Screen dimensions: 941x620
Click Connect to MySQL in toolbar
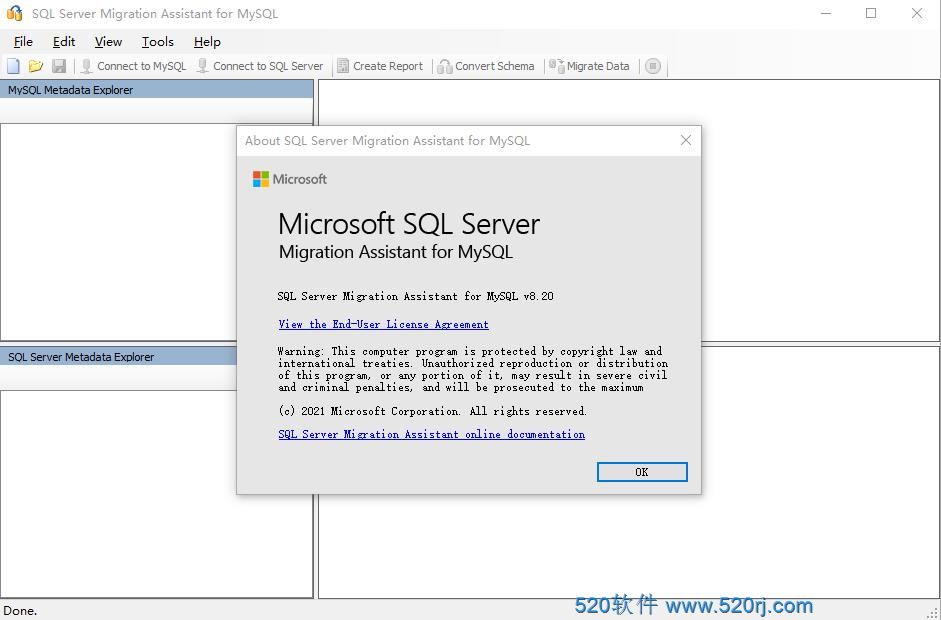pos(133,66)
